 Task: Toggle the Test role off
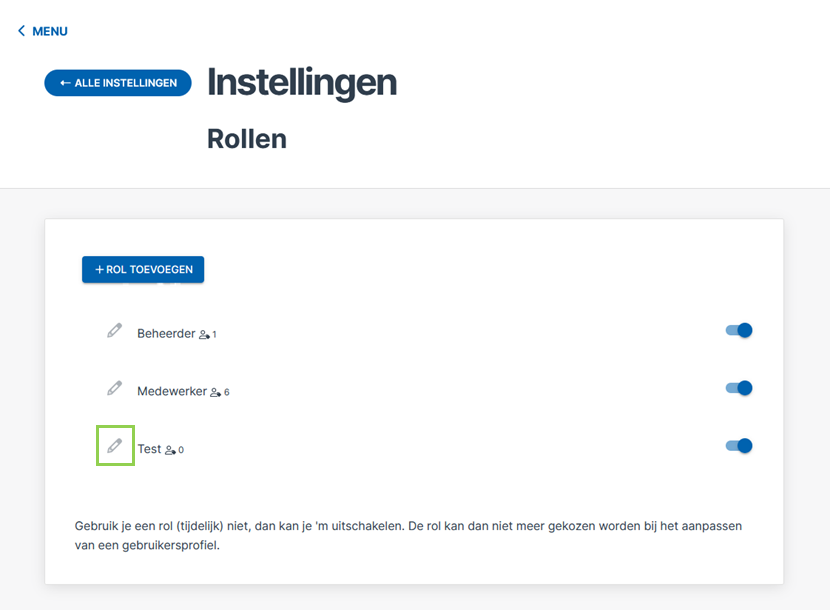click(x=739, y=446)
